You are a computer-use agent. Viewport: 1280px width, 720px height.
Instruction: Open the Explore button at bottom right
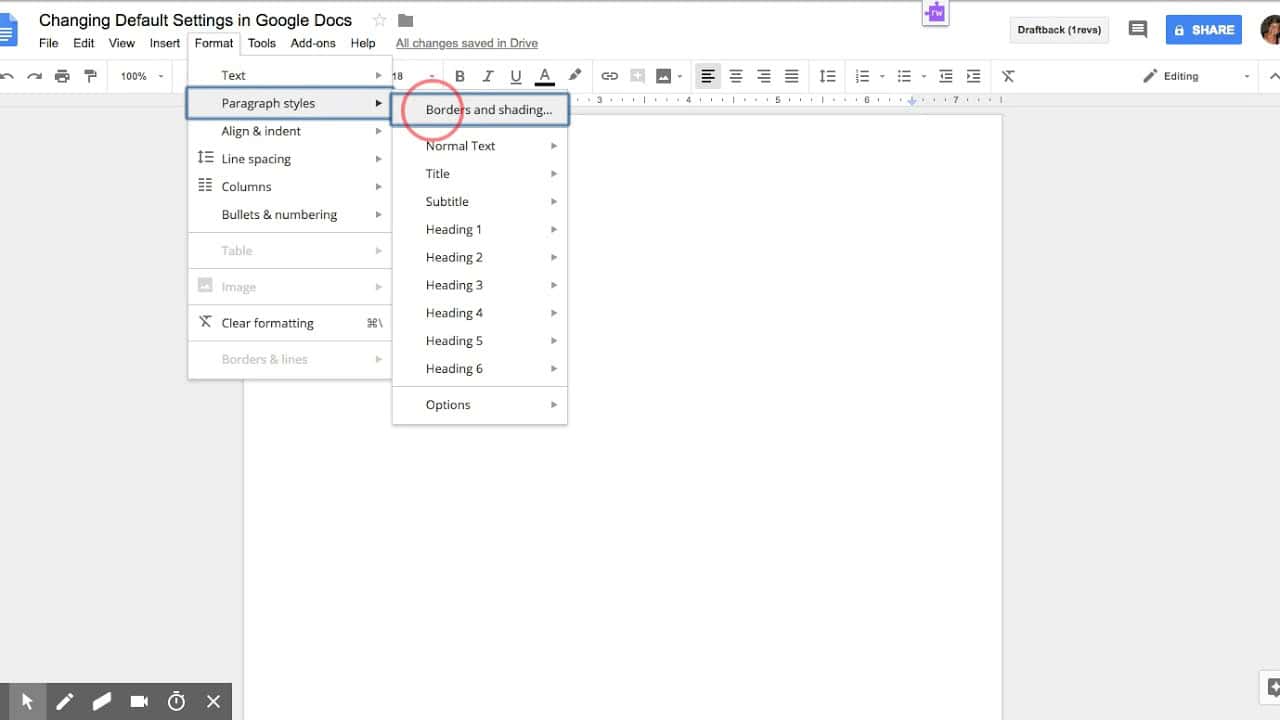[x=1270, y=687]
